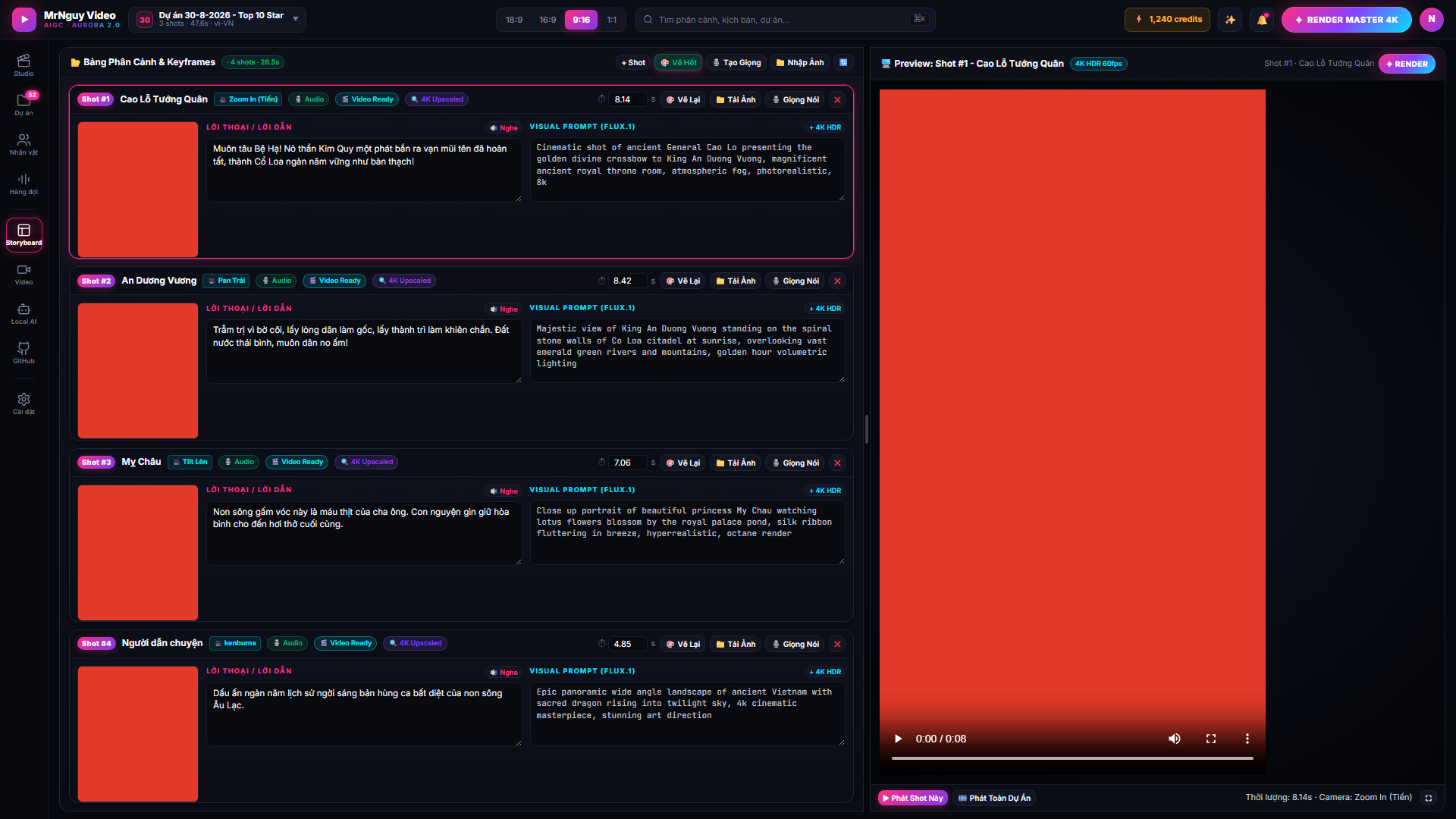
Task: Click Audio tag on Shot #4
Action: pos(287,643)
